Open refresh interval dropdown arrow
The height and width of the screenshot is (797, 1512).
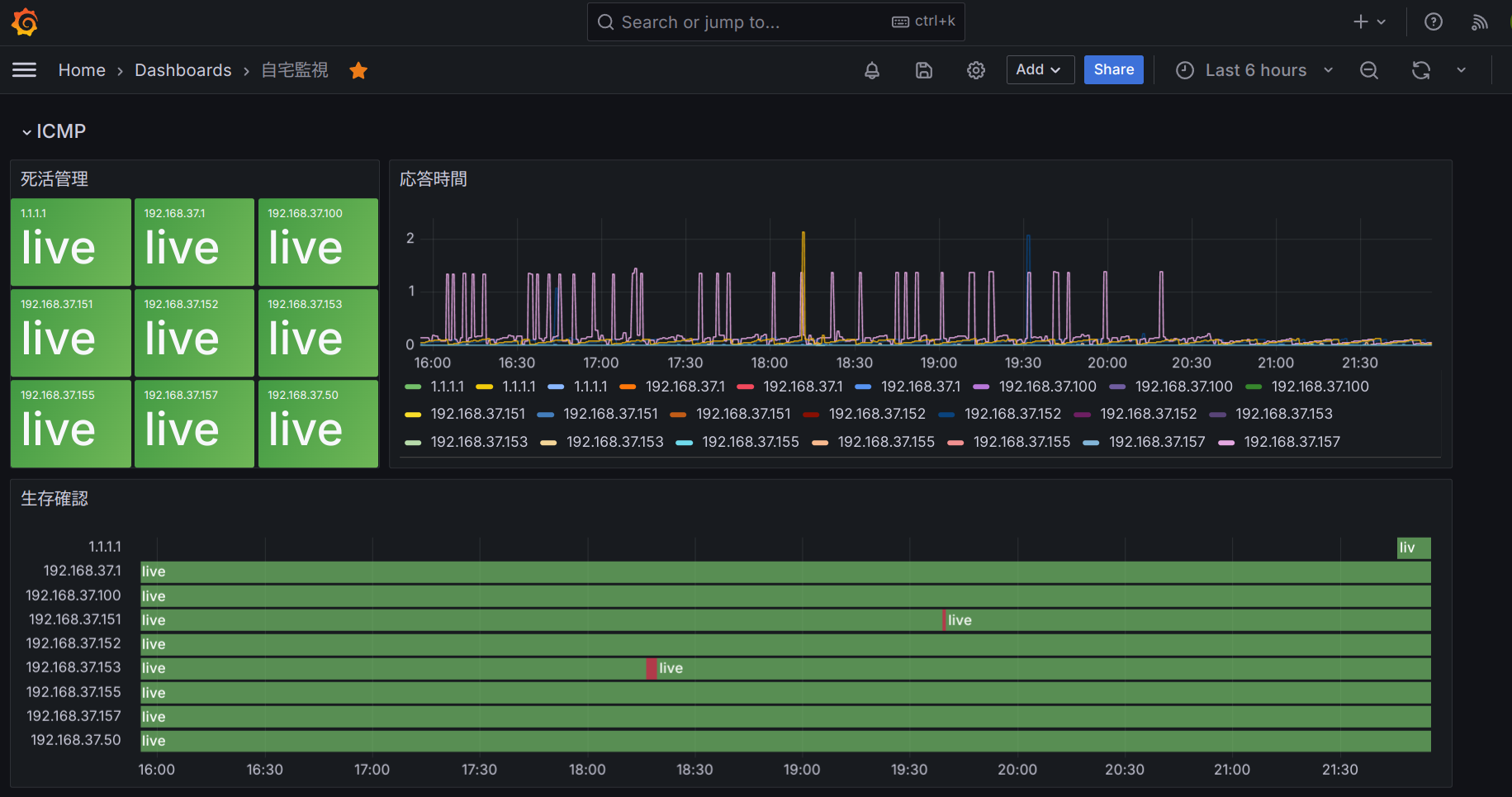click(x=1462, y=70)
